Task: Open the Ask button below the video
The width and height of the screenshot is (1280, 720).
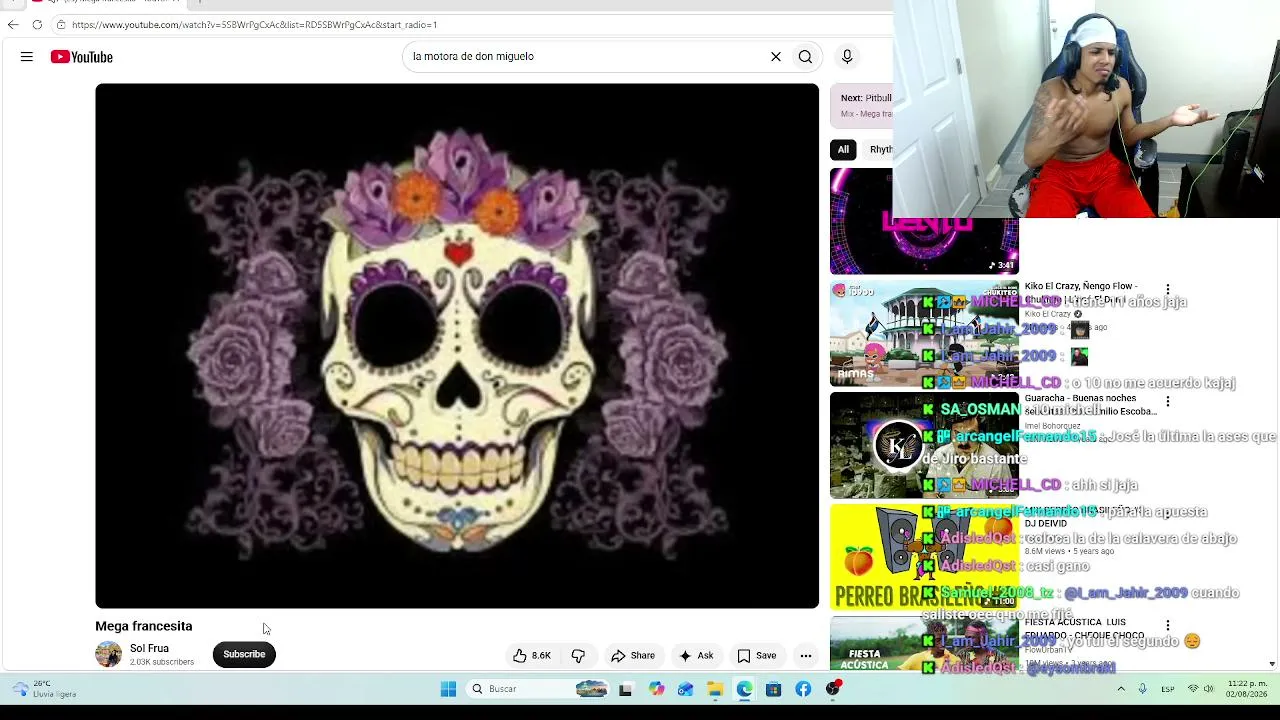Action: [x=696, y=656]
